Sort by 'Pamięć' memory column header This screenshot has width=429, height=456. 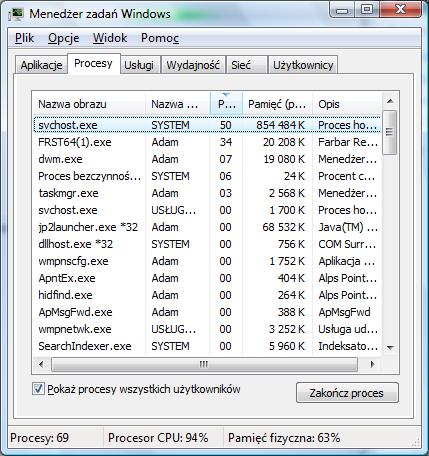[x=277, y=104]
